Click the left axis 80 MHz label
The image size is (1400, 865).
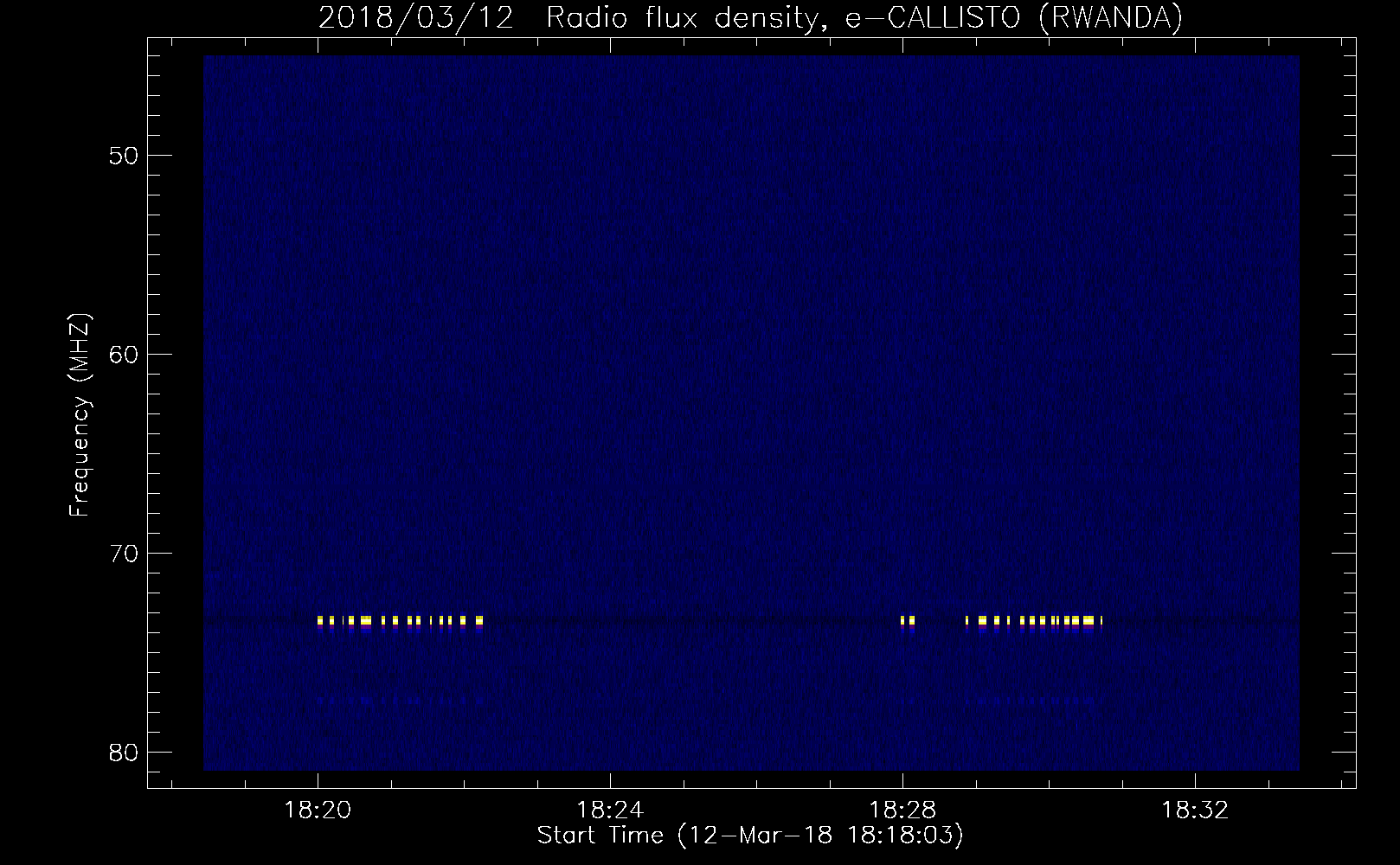coord(125,752)
